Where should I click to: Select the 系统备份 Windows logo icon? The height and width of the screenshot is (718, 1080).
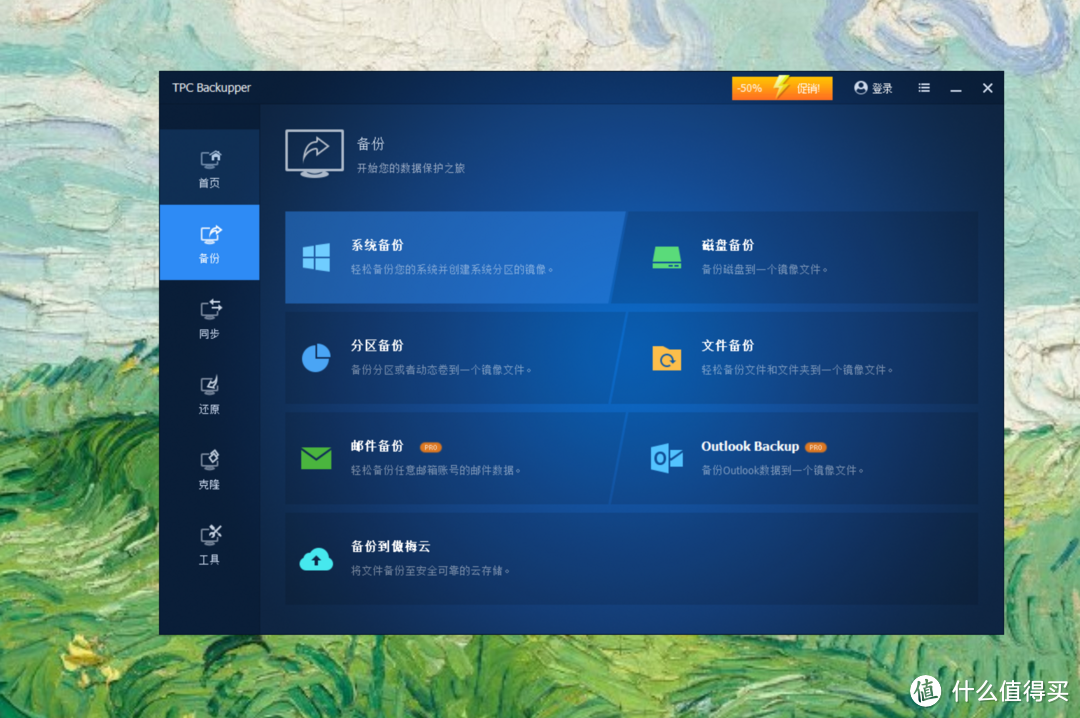click(316, 259)
